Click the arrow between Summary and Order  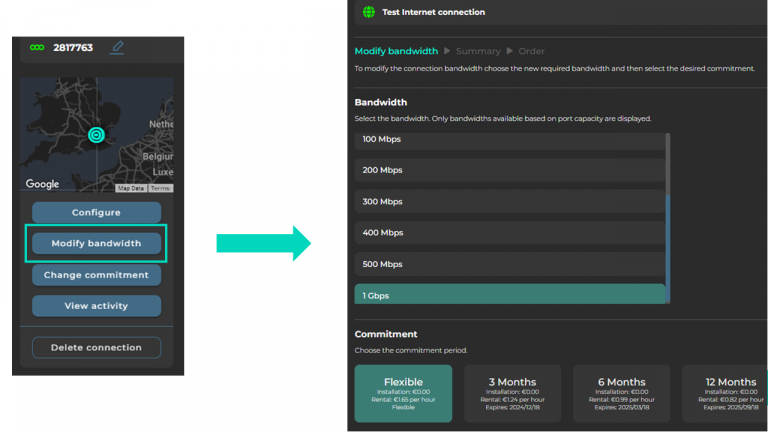click(509, 51)
